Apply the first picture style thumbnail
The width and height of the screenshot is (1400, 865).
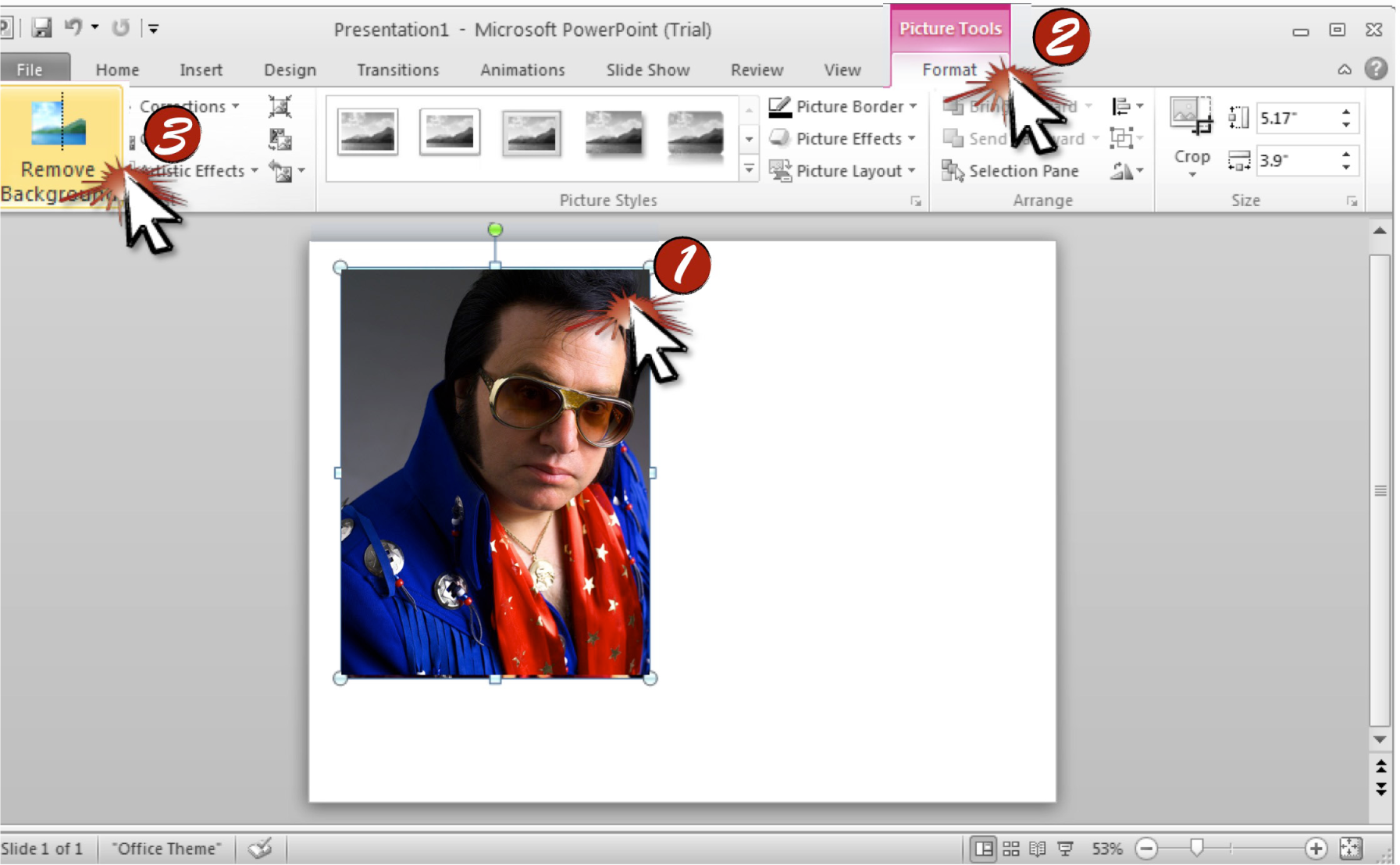[x=367, y=131]
